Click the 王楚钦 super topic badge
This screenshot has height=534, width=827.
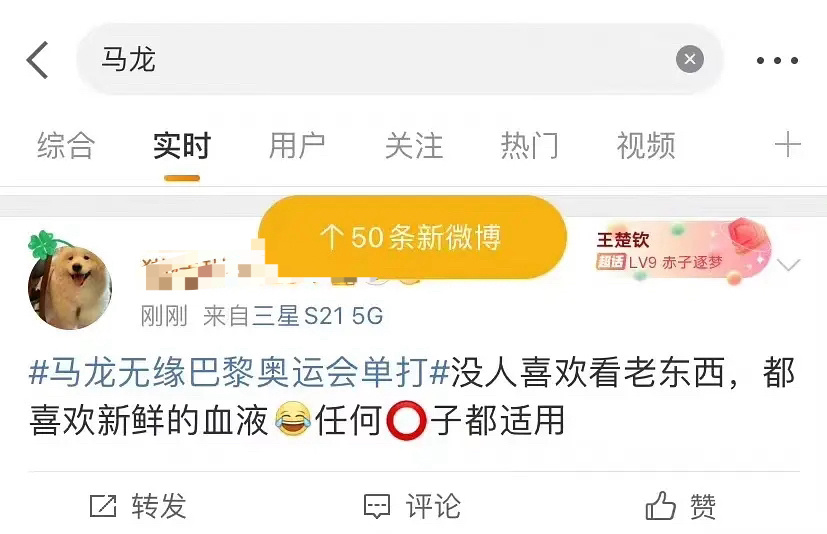point(681,252)
